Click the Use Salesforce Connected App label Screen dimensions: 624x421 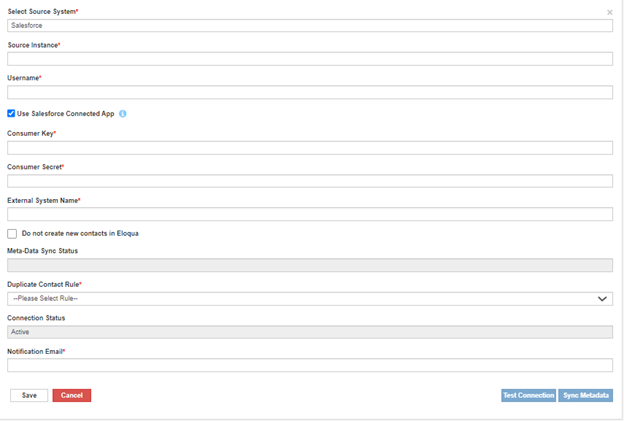coord(65,114)
